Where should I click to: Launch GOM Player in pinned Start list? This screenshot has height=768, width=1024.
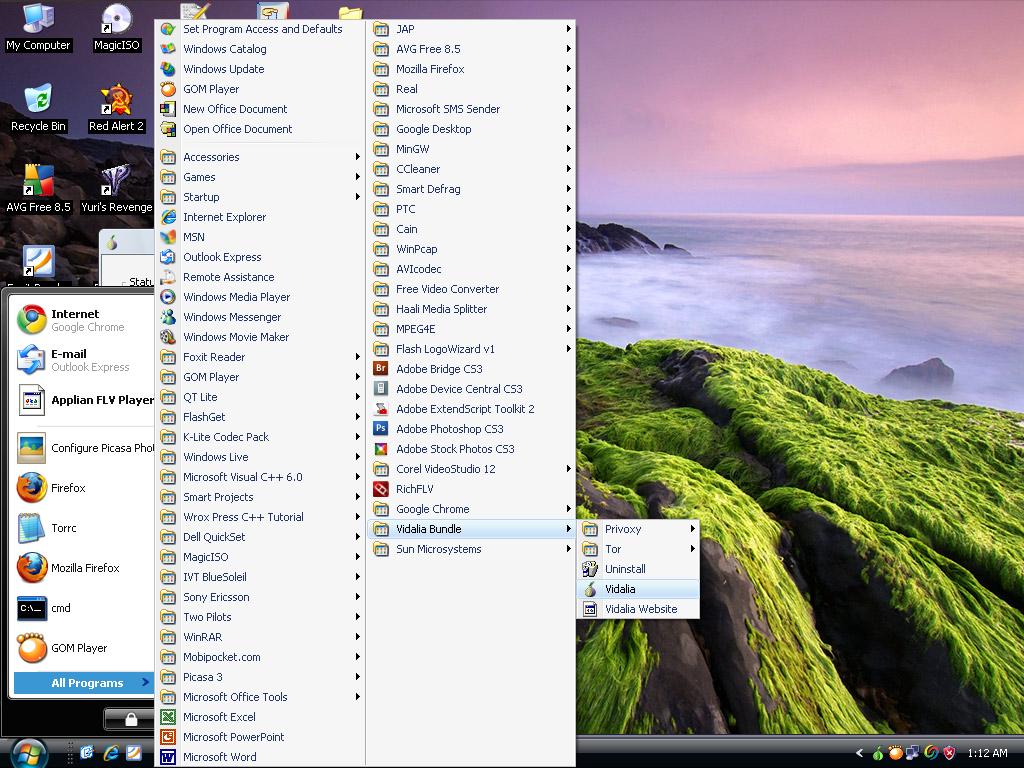[x=84, y=648]
